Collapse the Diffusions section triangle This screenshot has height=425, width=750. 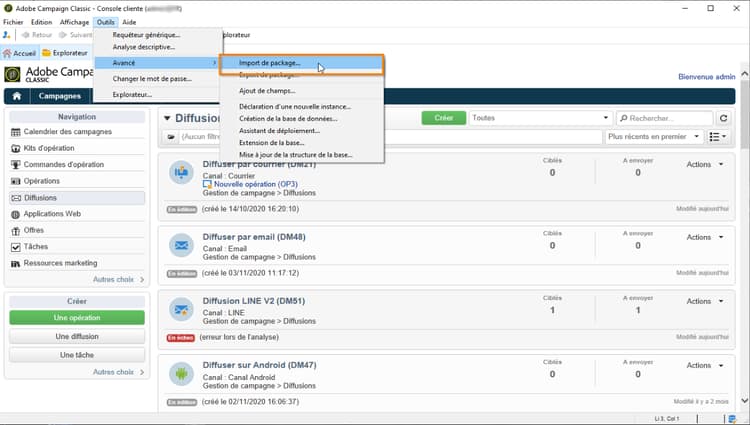pyautogui.click(x=167, y=118)
